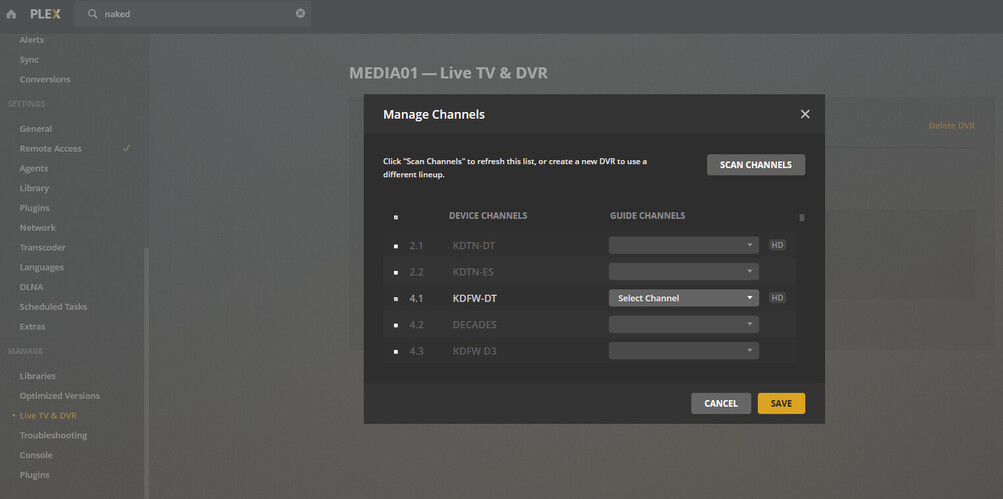Open Remote Access settings
Viewport: 1003px width, 499px height.
click(51, 148)
